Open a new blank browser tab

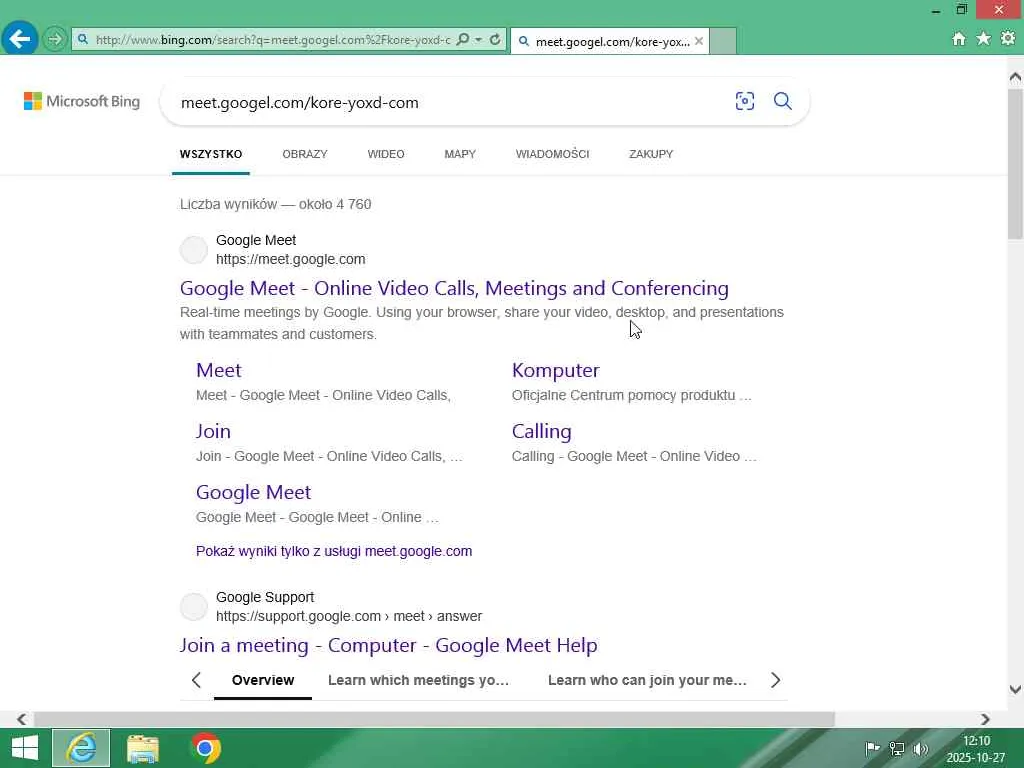[x=723, y=41]
